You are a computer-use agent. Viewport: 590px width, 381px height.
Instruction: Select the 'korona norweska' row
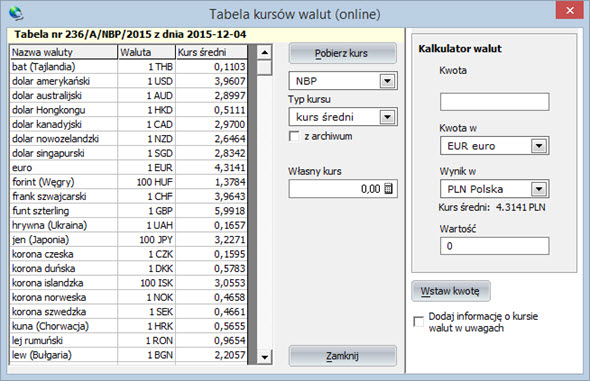pyautogui.click(x=128, y=297)
